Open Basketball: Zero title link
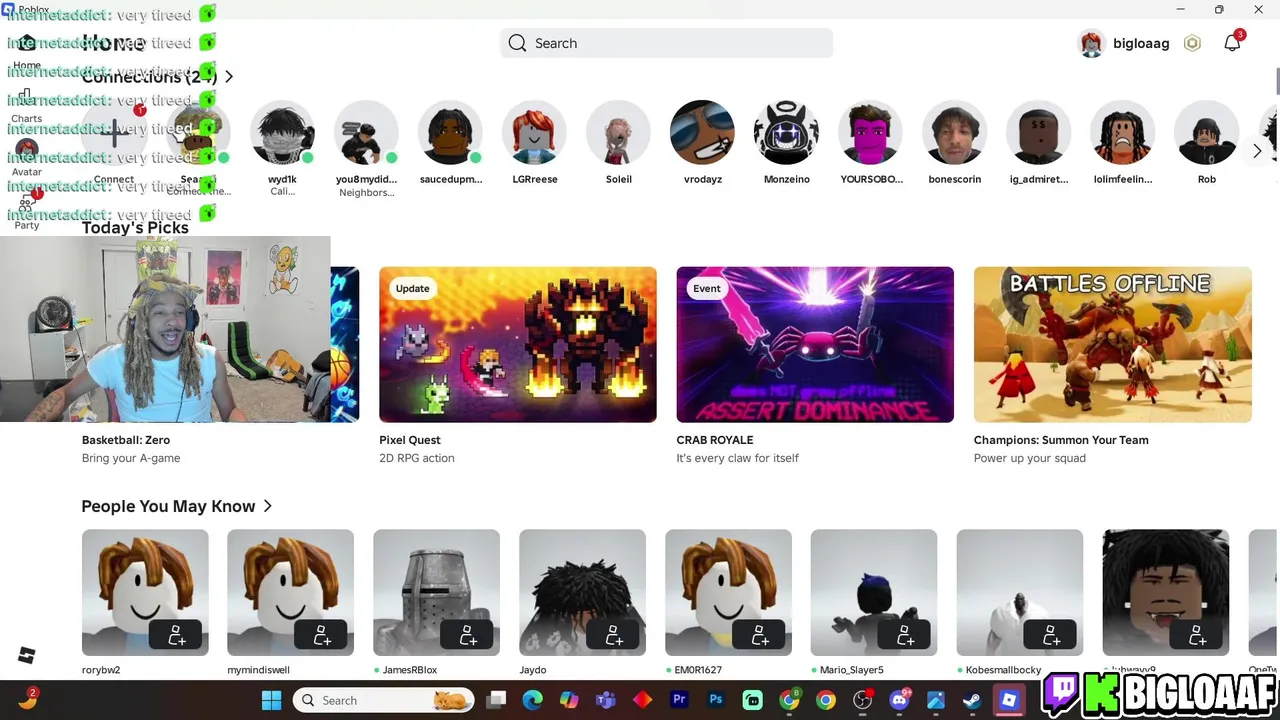The width and height of the screenshot is (1280, 720). click(126, 440)
